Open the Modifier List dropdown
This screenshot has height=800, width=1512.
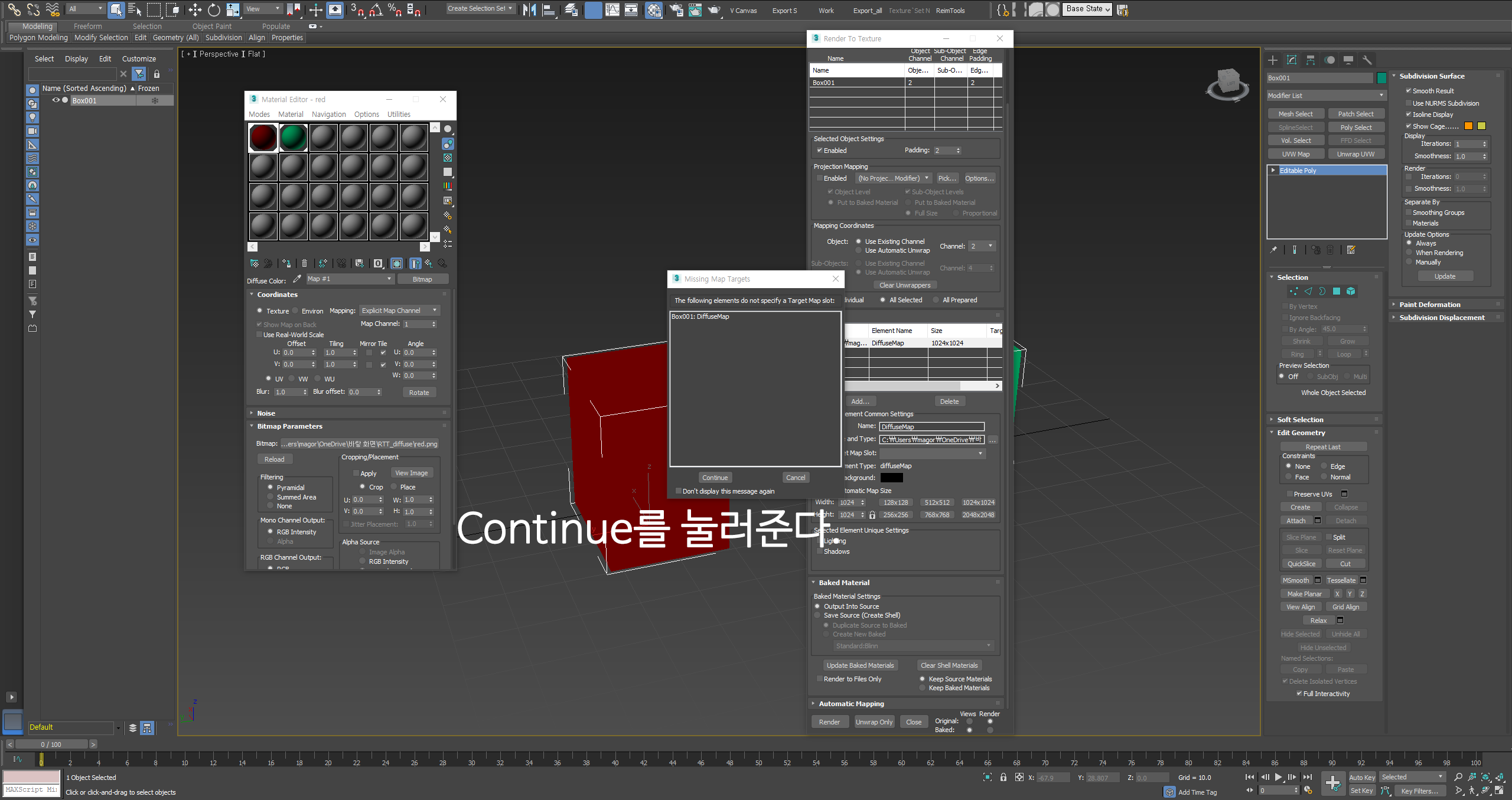(x=1326, y=96)
